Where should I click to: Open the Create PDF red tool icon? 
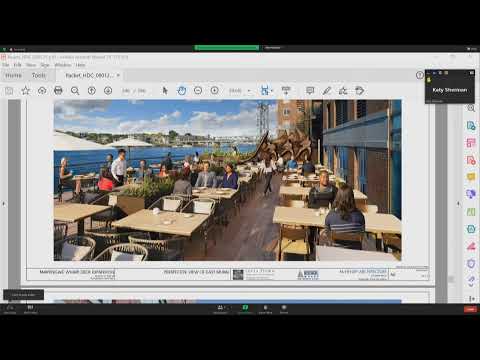471,160
